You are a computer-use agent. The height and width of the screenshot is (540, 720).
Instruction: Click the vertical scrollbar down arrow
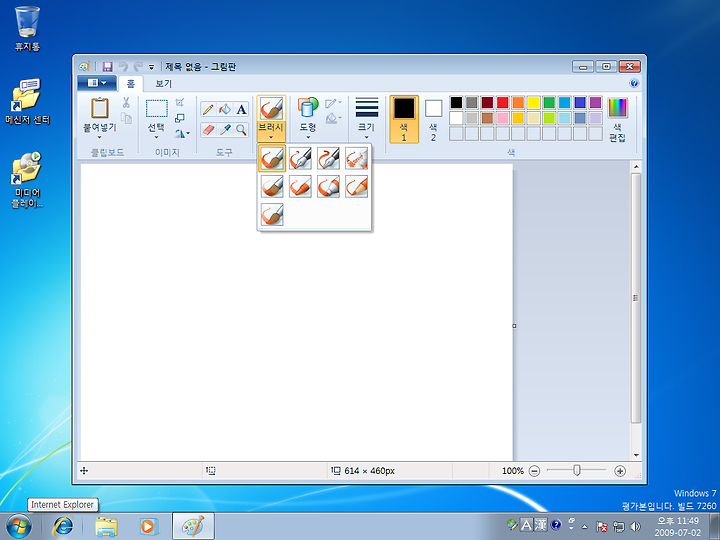(636, 455)
